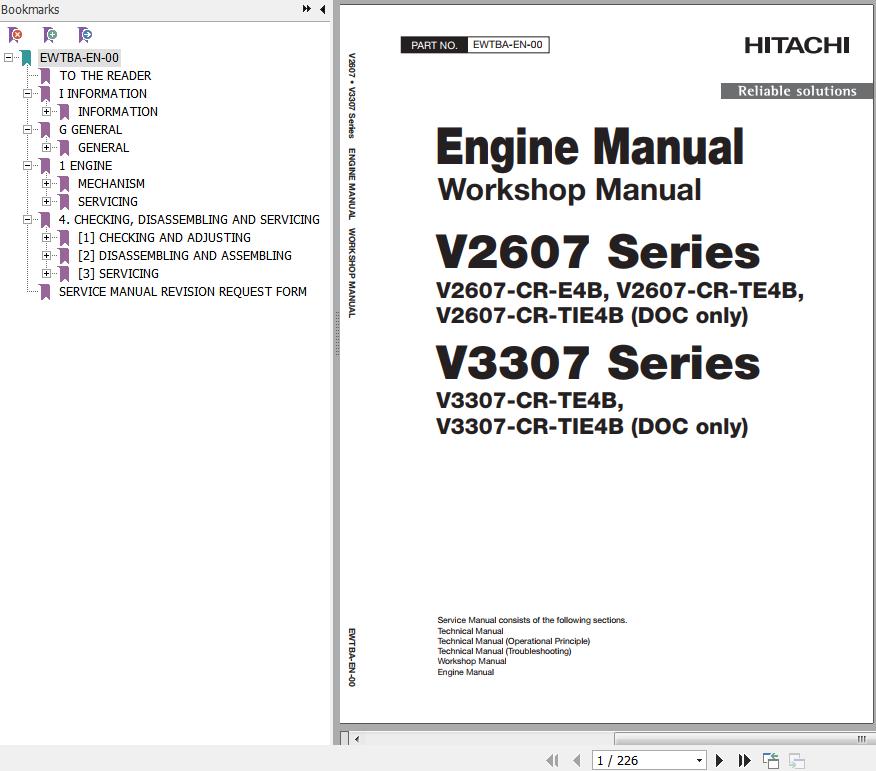The image size is (876, 771).
Task: Click the Technical Manual (Troubleshooting) line
Action: [x=504, y=651]
